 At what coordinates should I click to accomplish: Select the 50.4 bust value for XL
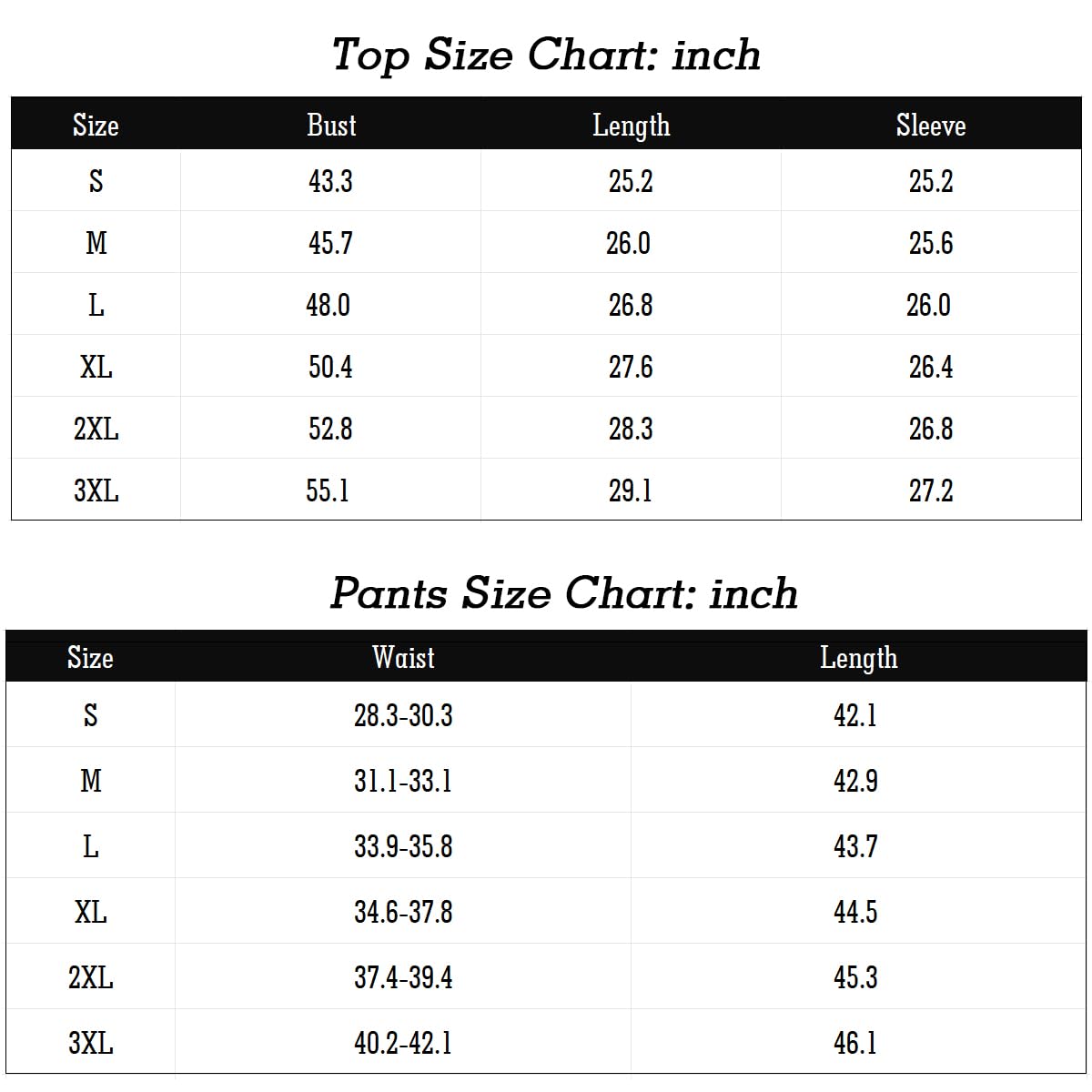click(330, 367)
